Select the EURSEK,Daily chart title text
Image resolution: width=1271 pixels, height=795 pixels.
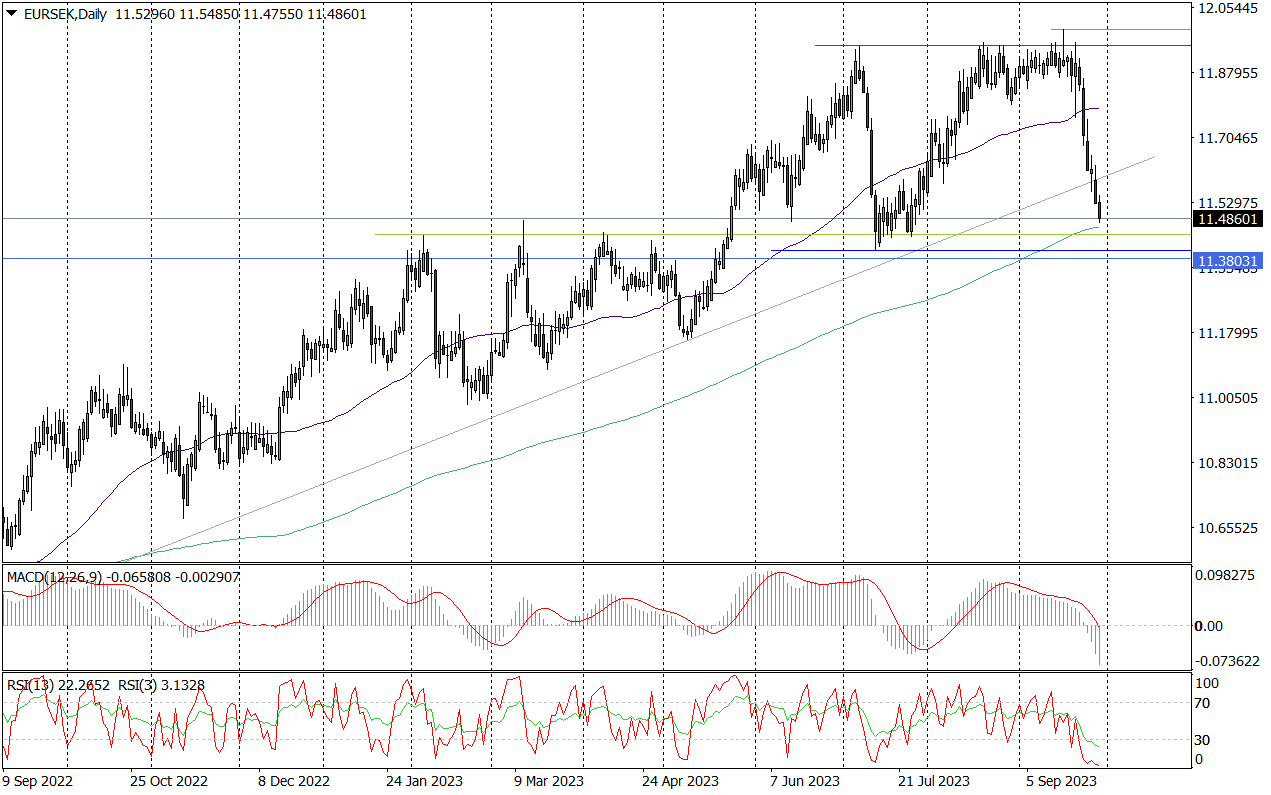coord(64,15)
